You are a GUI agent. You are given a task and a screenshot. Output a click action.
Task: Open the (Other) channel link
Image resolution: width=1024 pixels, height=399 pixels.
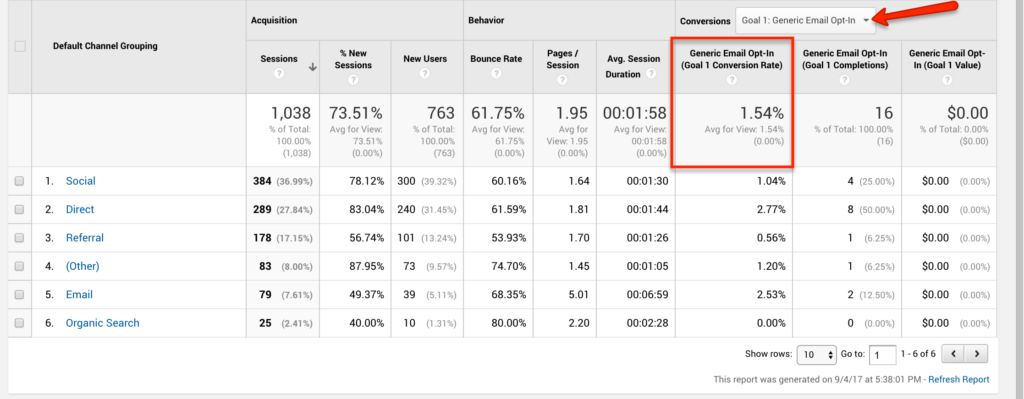82,266
